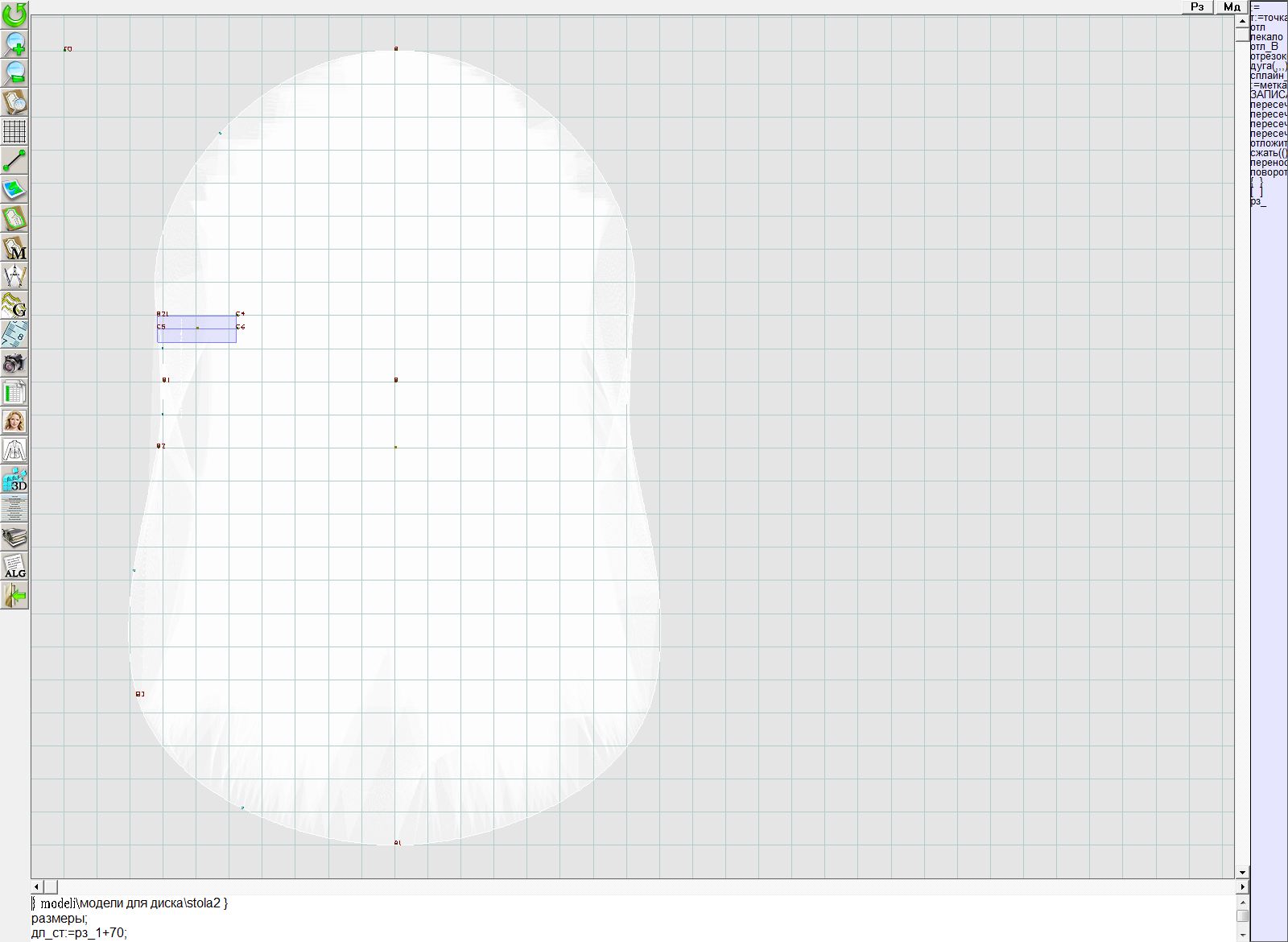Open the woman portrait icon

(14, 421)
